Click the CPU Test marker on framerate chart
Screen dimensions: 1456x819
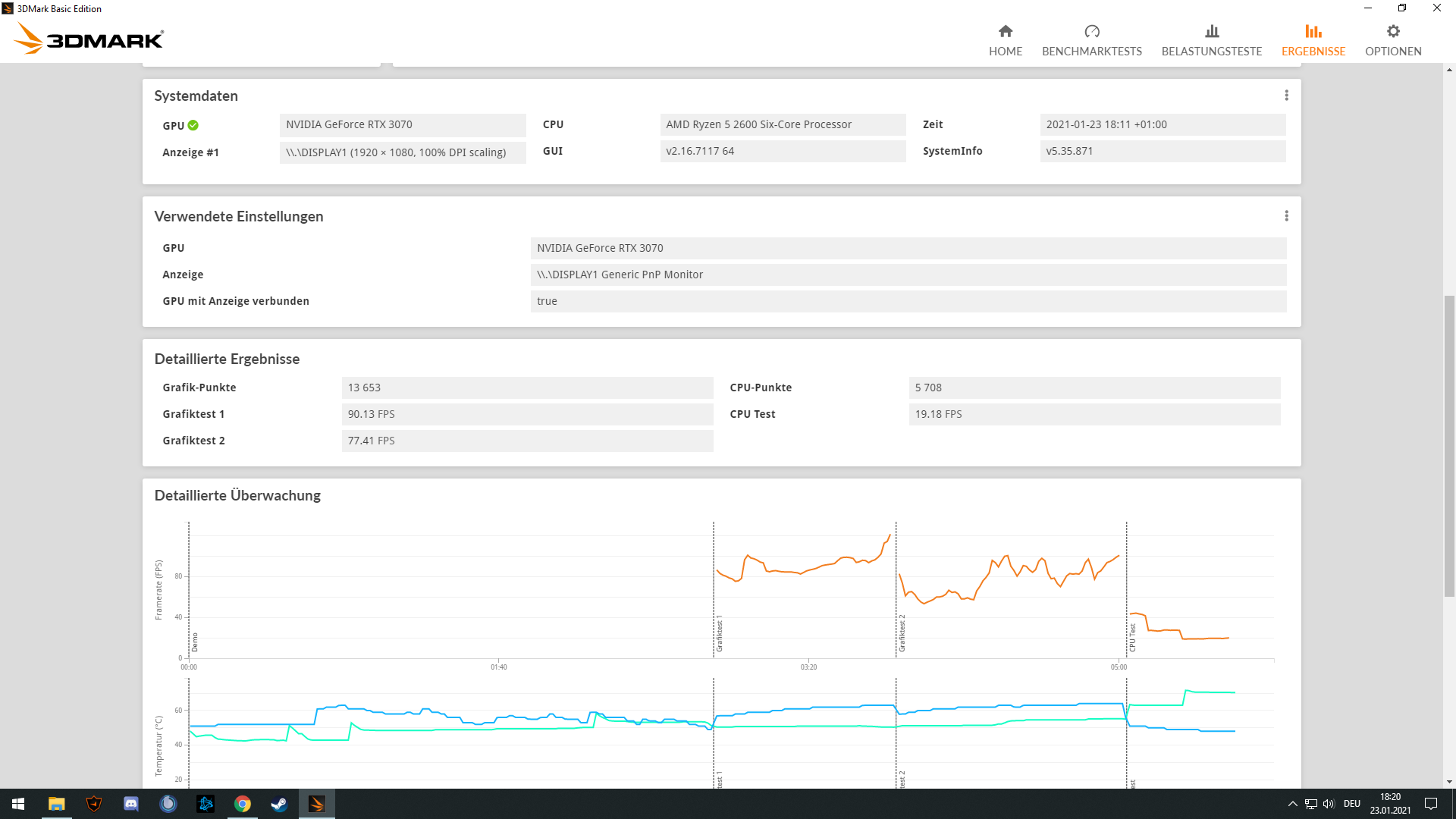point(1132,637)
